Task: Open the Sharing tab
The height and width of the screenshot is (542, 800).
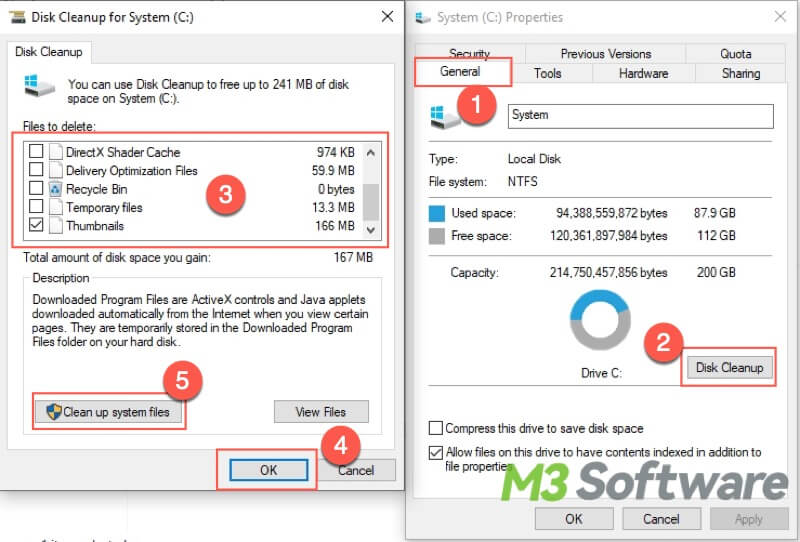Action: [x=741, y=73]
